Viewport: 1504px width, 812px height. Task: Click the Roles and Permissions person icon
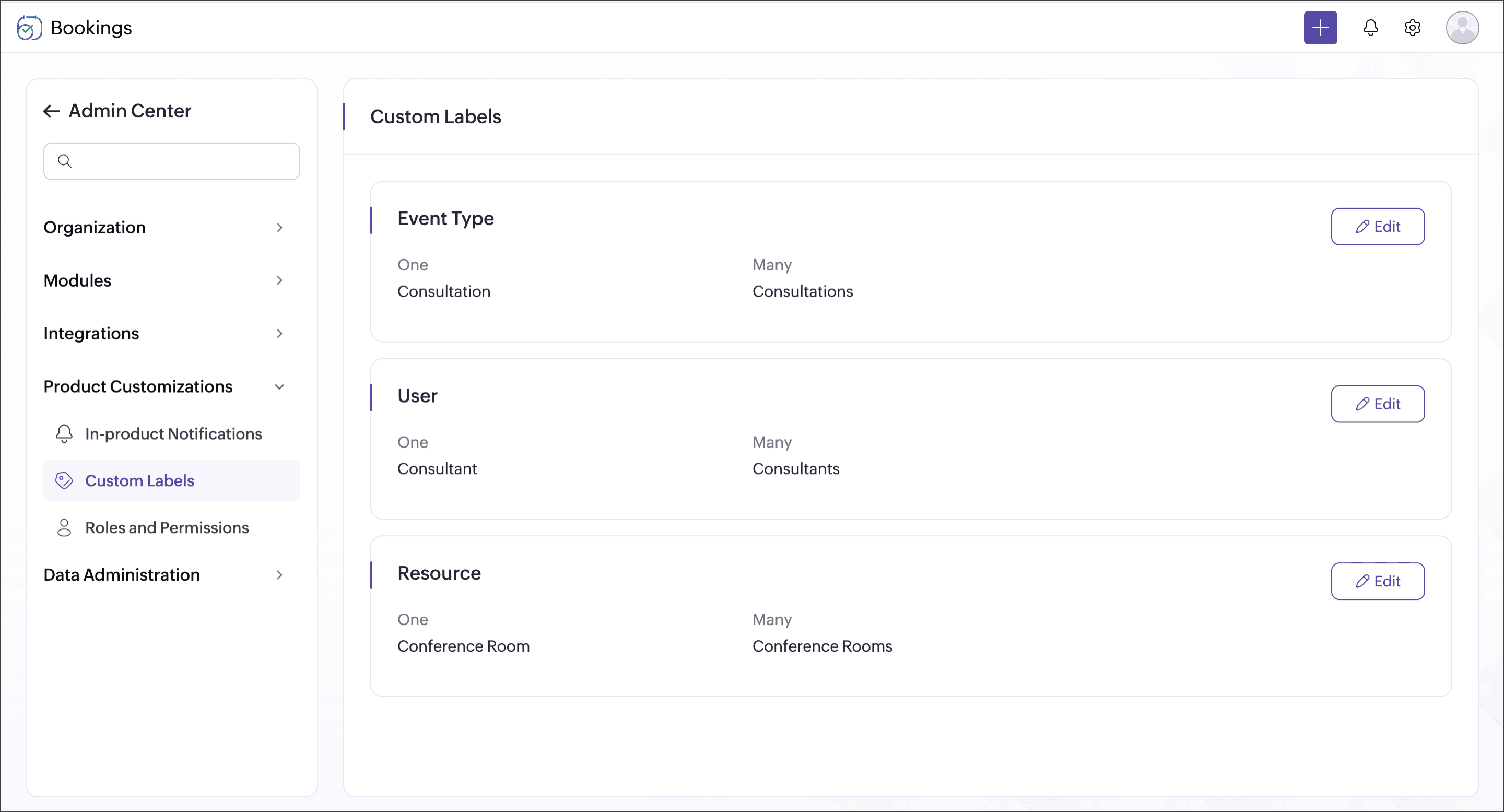click(x=64, y=528)
